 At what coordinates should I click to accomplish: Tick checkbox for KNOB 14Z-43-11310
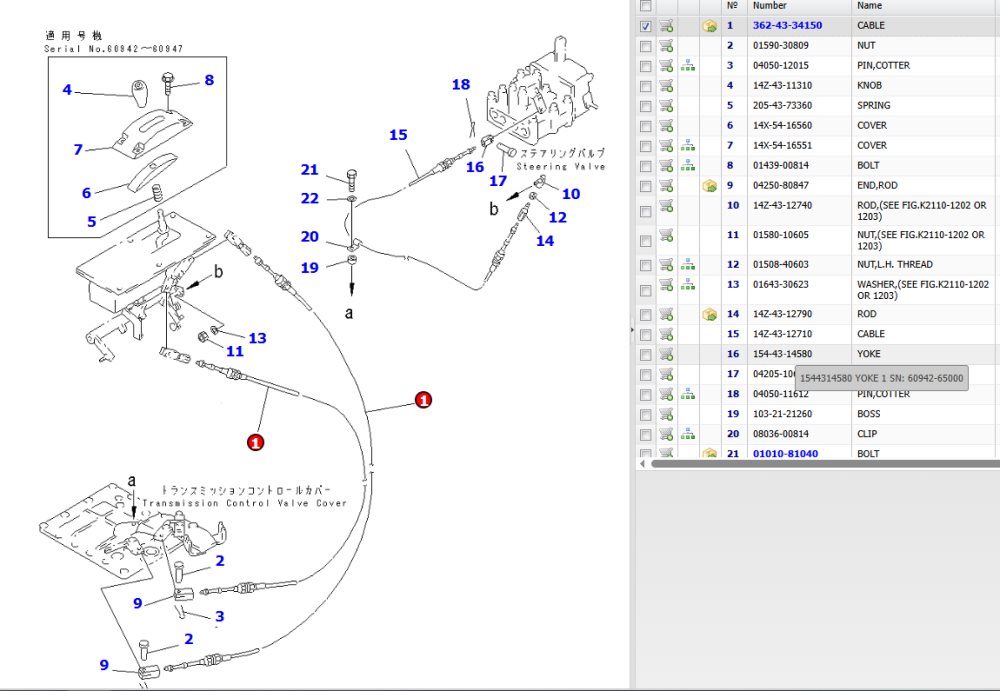645,86
